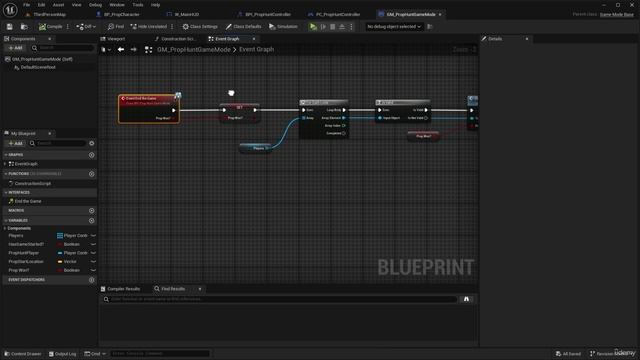Save the current blueprint asset

tap(9, 27)
